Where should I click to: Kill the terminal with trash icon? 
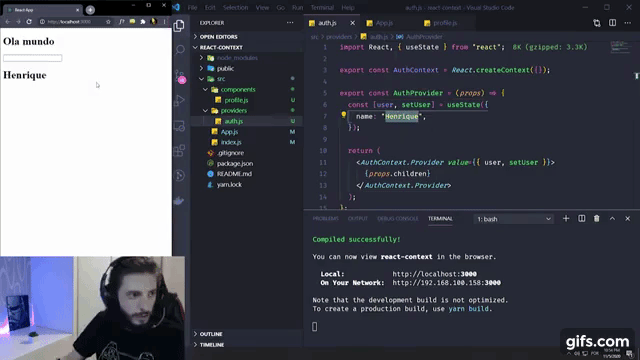(597, 219)
